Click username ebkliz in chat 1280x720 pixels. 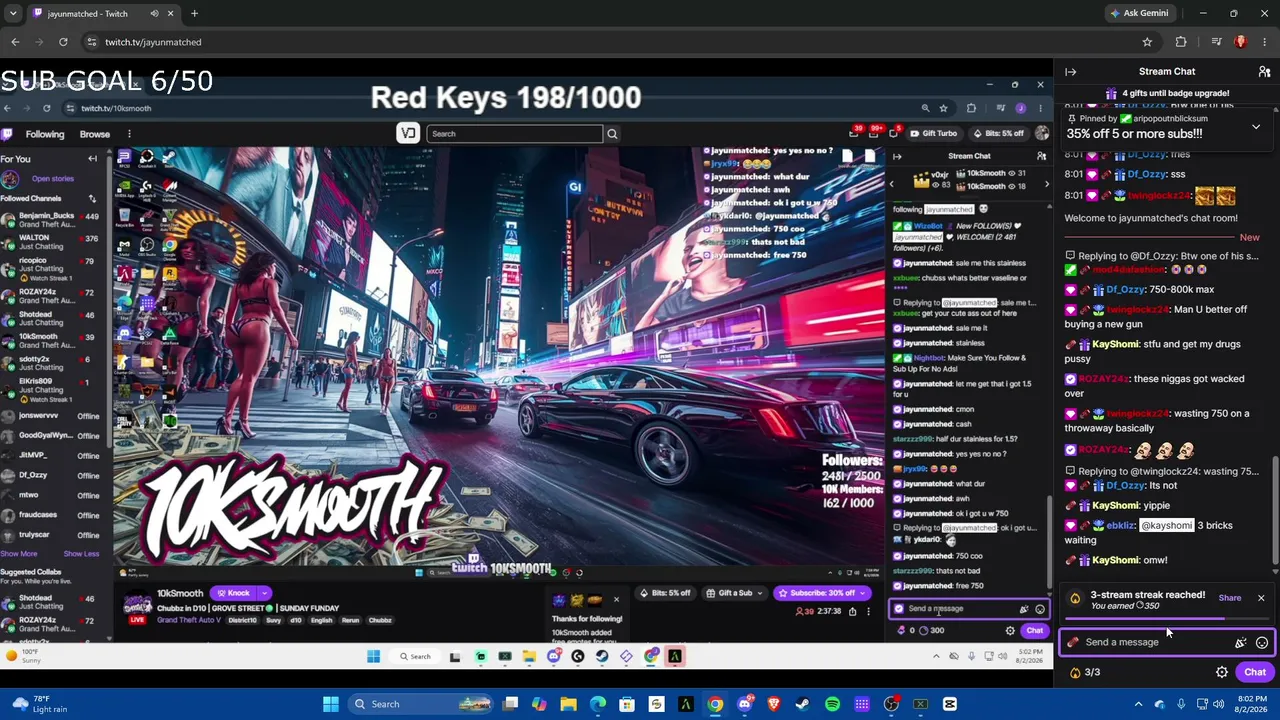point(1121,525)
